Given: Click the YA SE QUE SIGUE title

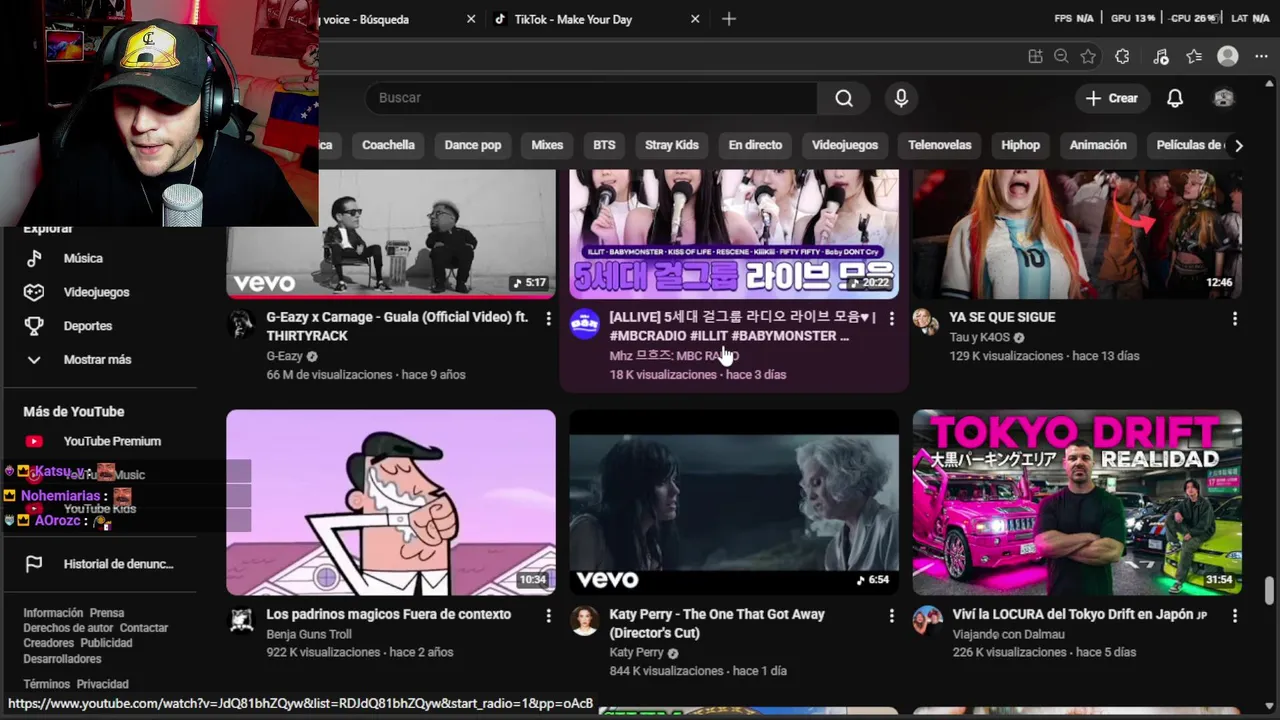Looking at the screenshot, I should click(x=1002, y=317).
